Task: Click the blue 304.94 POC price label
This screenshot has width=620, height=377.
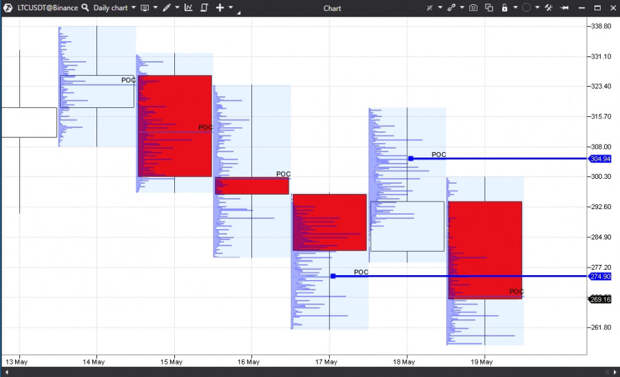Action: point(600,159)
